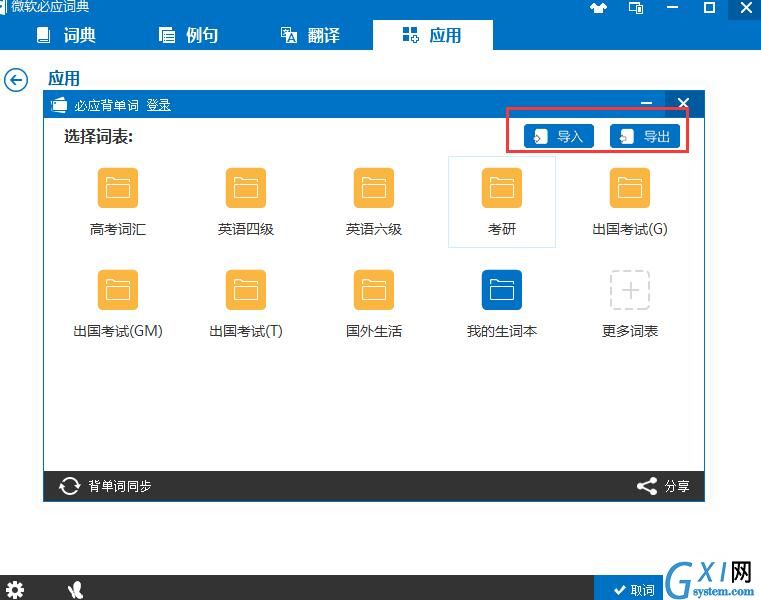Add more word lists with plus icon

pos(630,290)
